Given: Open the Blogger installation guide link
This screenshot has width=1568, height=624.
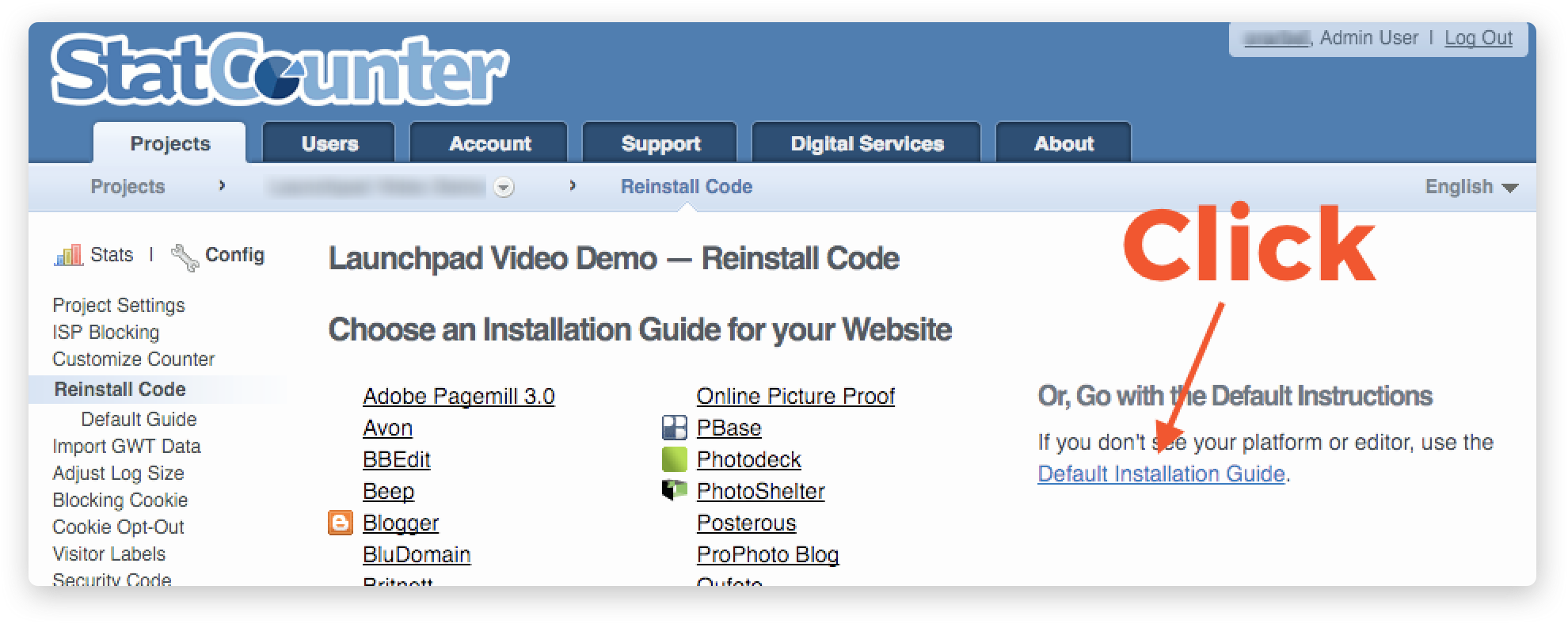Looking at the screenshot, I should point(401,523).
